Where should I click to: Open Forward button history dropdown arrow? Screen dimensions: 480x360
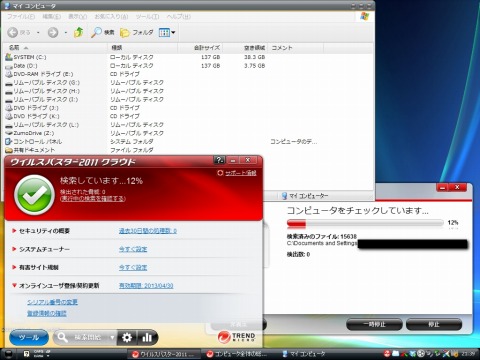pos(66,33)
